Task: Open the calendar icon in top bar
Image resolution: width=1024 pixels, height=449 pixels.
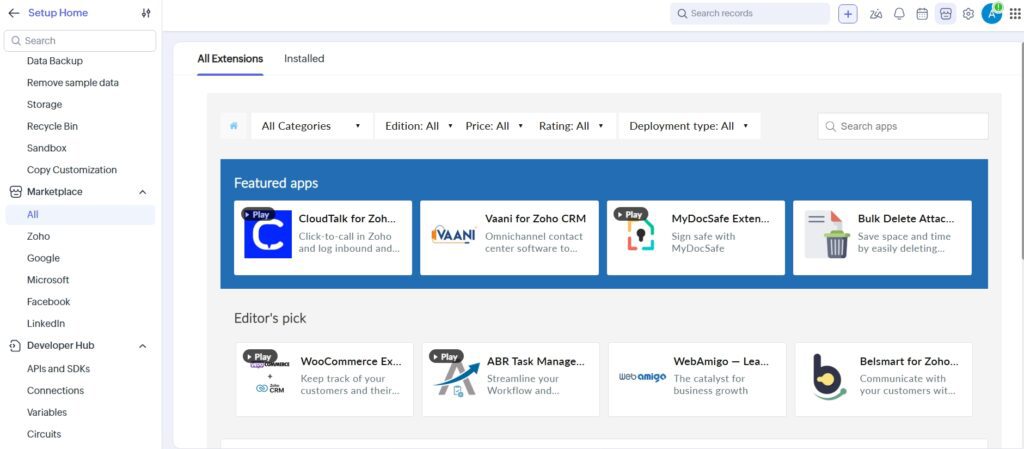Action: tap(922, 14)
